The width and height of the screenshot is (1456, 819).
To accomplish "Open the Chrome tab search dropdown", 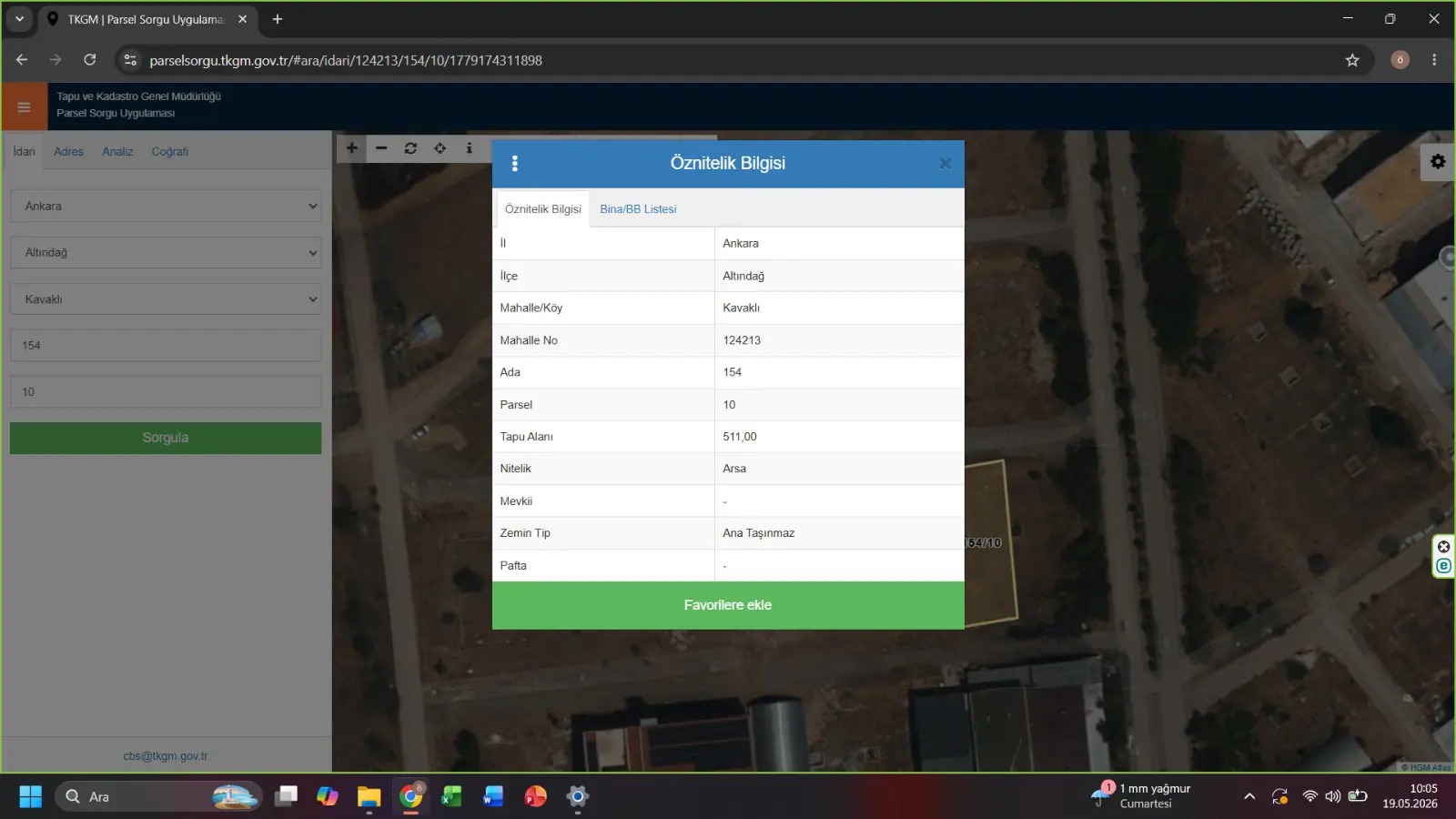I will point(19,19).
